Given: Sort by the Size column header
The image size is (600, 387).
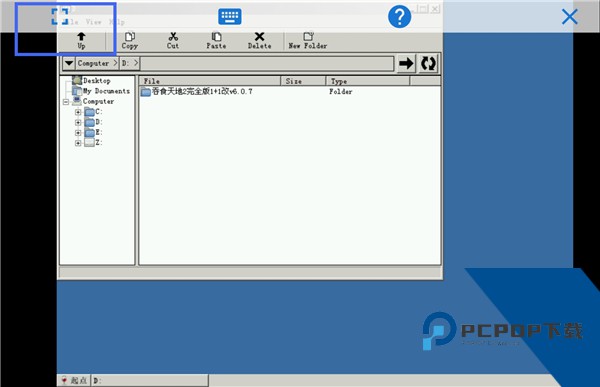Looking at the screenshot, I should click(303, 81).
